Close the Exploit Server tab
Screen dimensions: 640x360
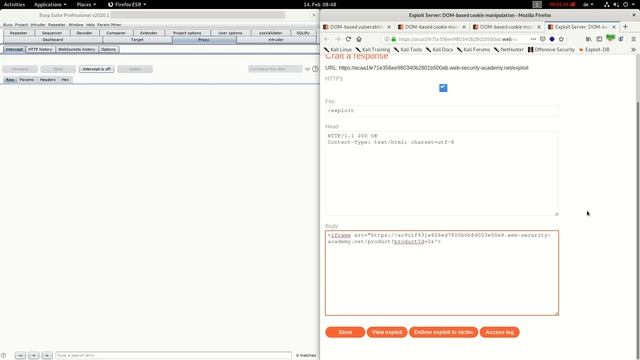[614, 27]
